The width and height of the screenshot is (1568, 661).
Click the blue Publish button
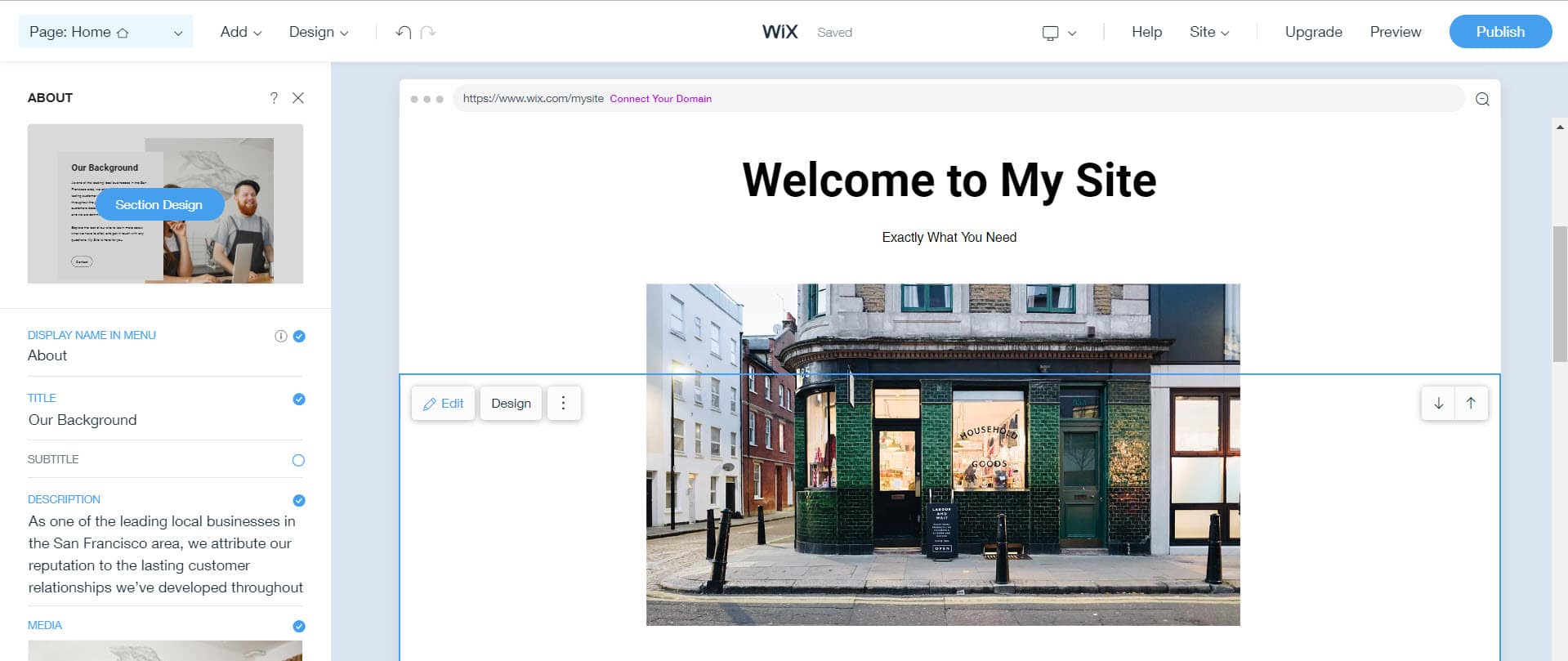coord(1499,32)
